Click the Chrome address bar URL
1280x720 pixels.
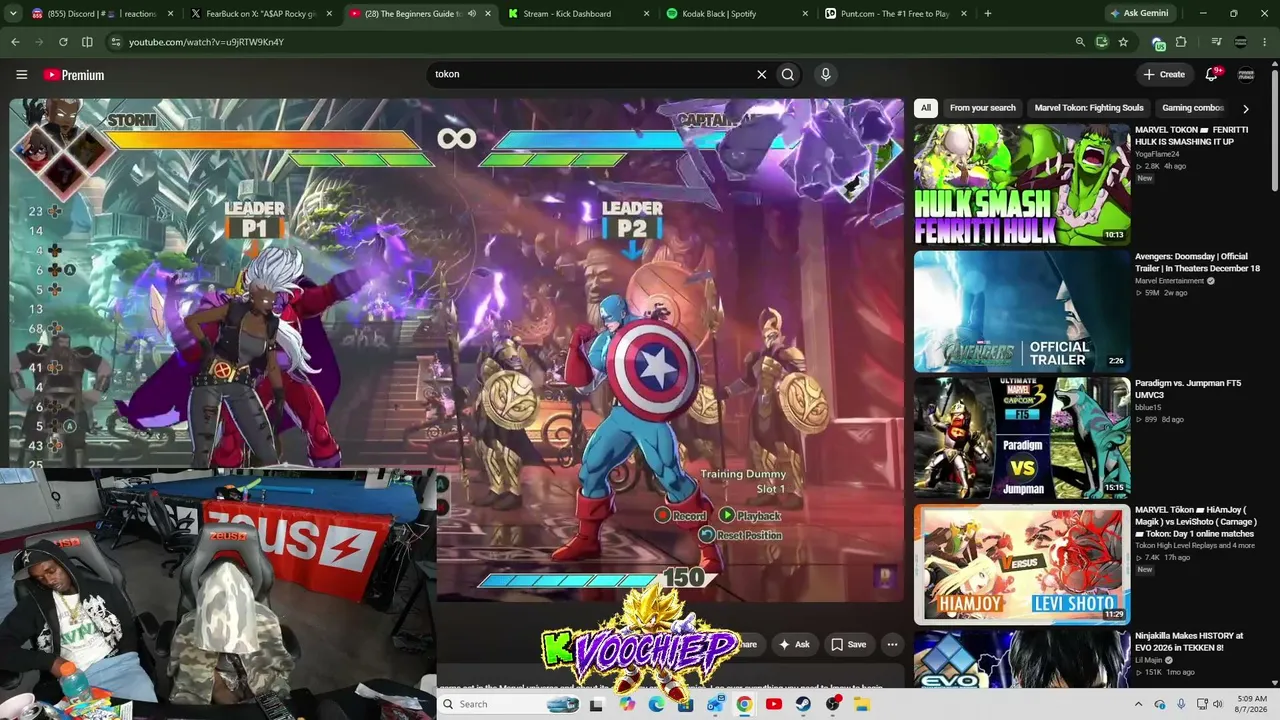tap(206, 42)
